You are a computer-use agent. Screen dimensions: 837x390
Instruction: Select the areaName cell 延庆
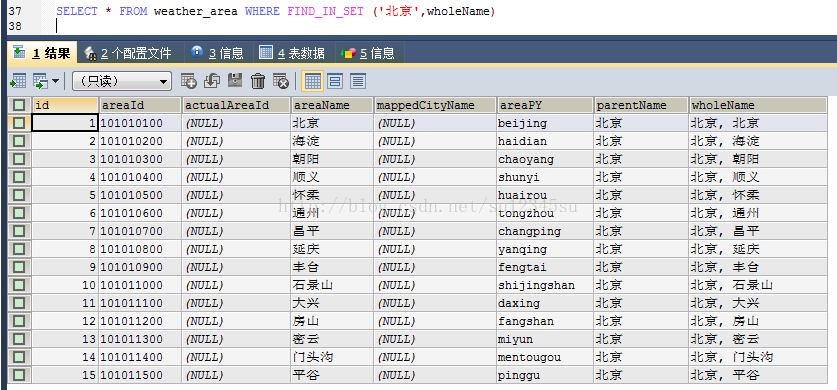(x=332, y=249)
